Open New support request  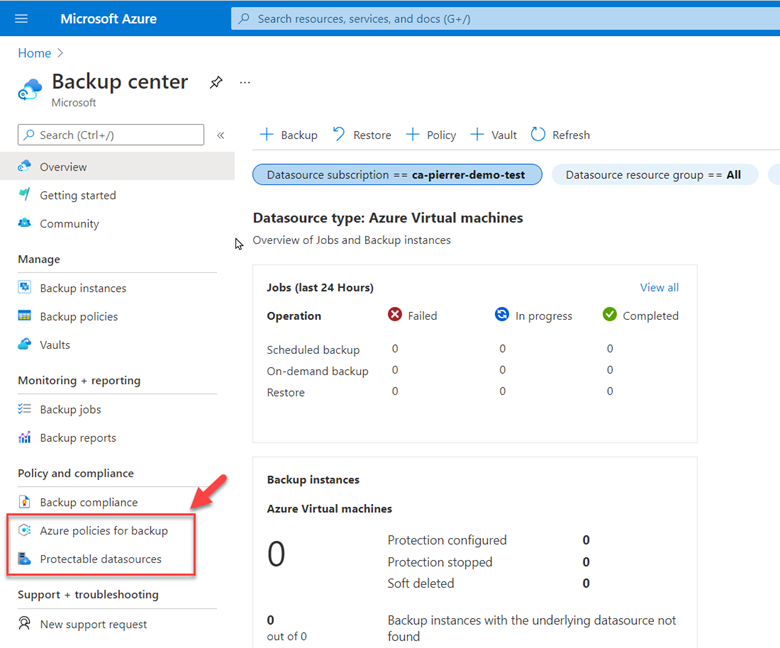tap(93, 624)
